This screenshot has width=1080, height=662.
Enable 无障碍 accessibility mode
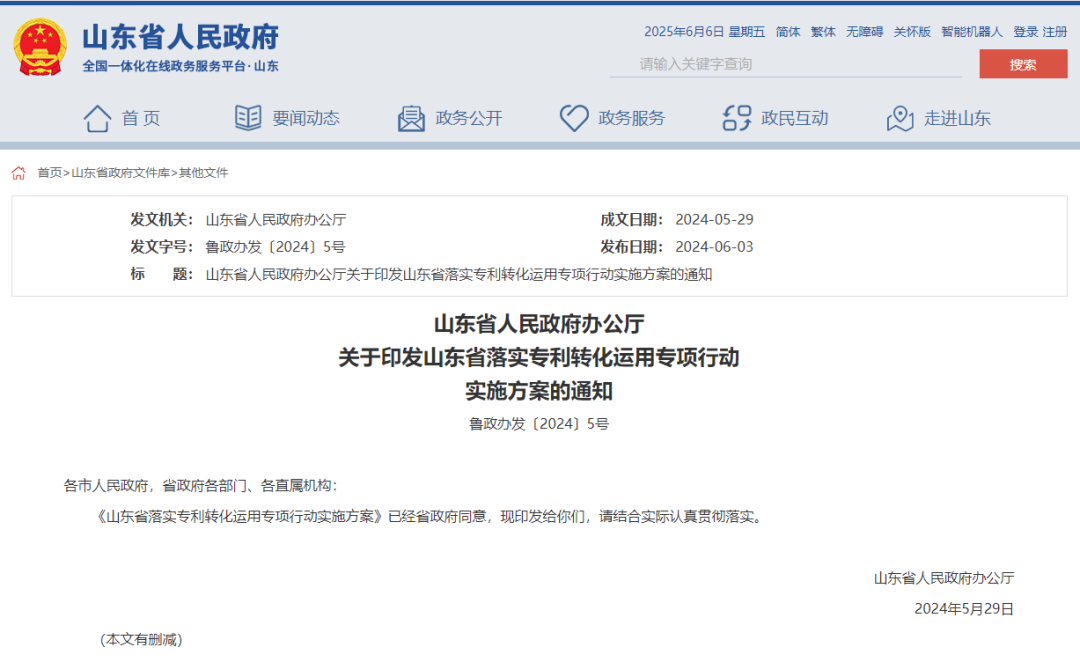click(864, 32)
